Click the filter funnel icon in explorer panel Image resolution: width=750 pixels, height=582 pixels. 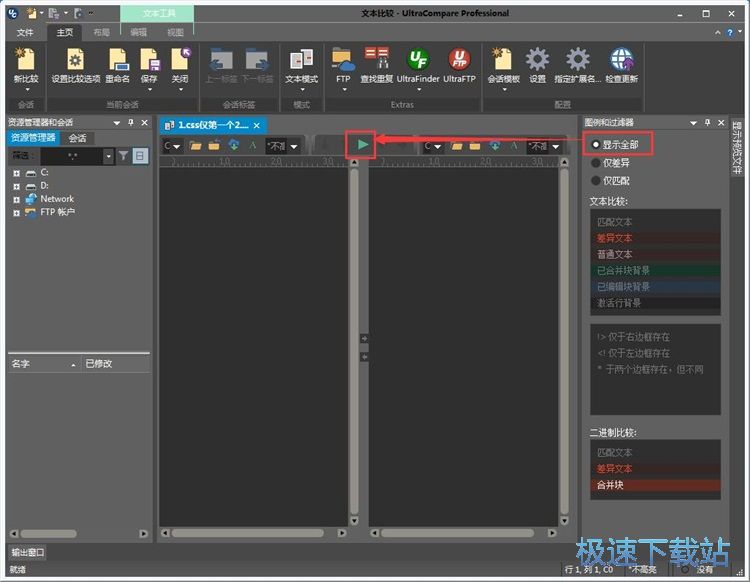click(124, 156)
